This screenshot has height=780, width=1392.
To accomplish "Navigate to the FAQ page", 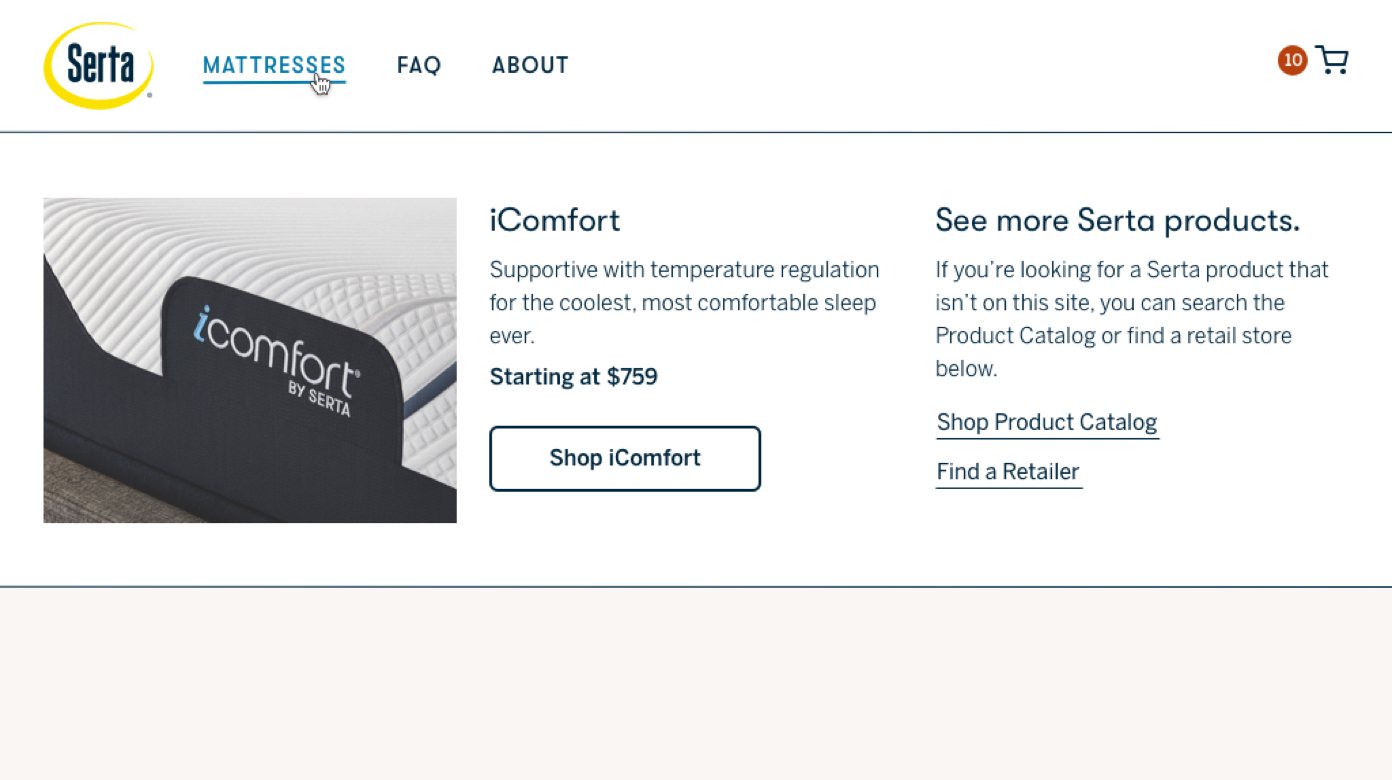I will [x=419, y=65].
